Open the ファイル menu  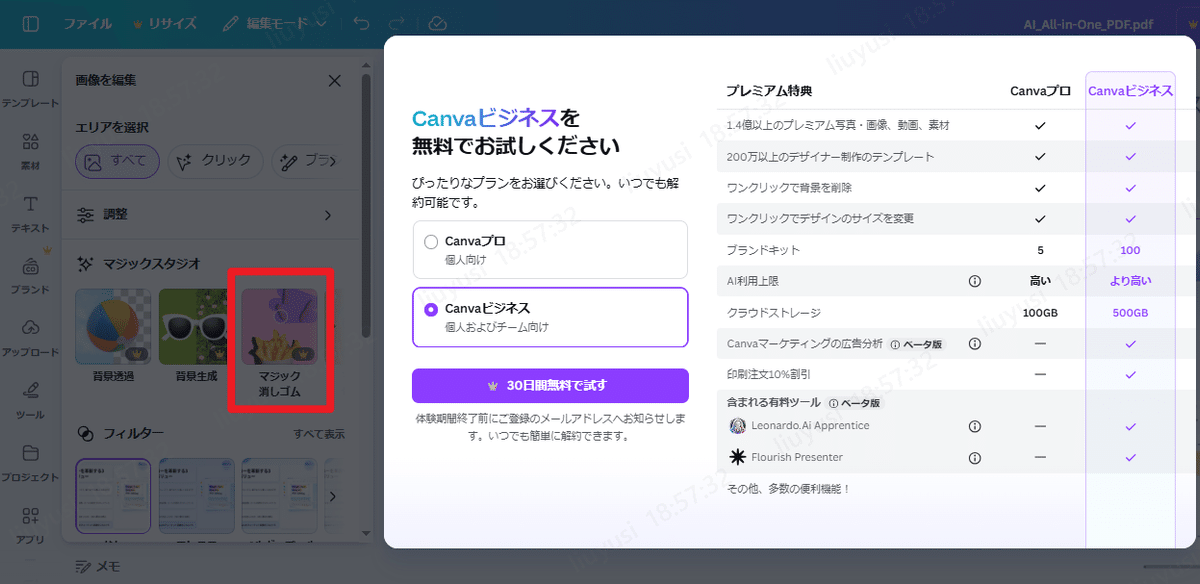tap(88, 22)
